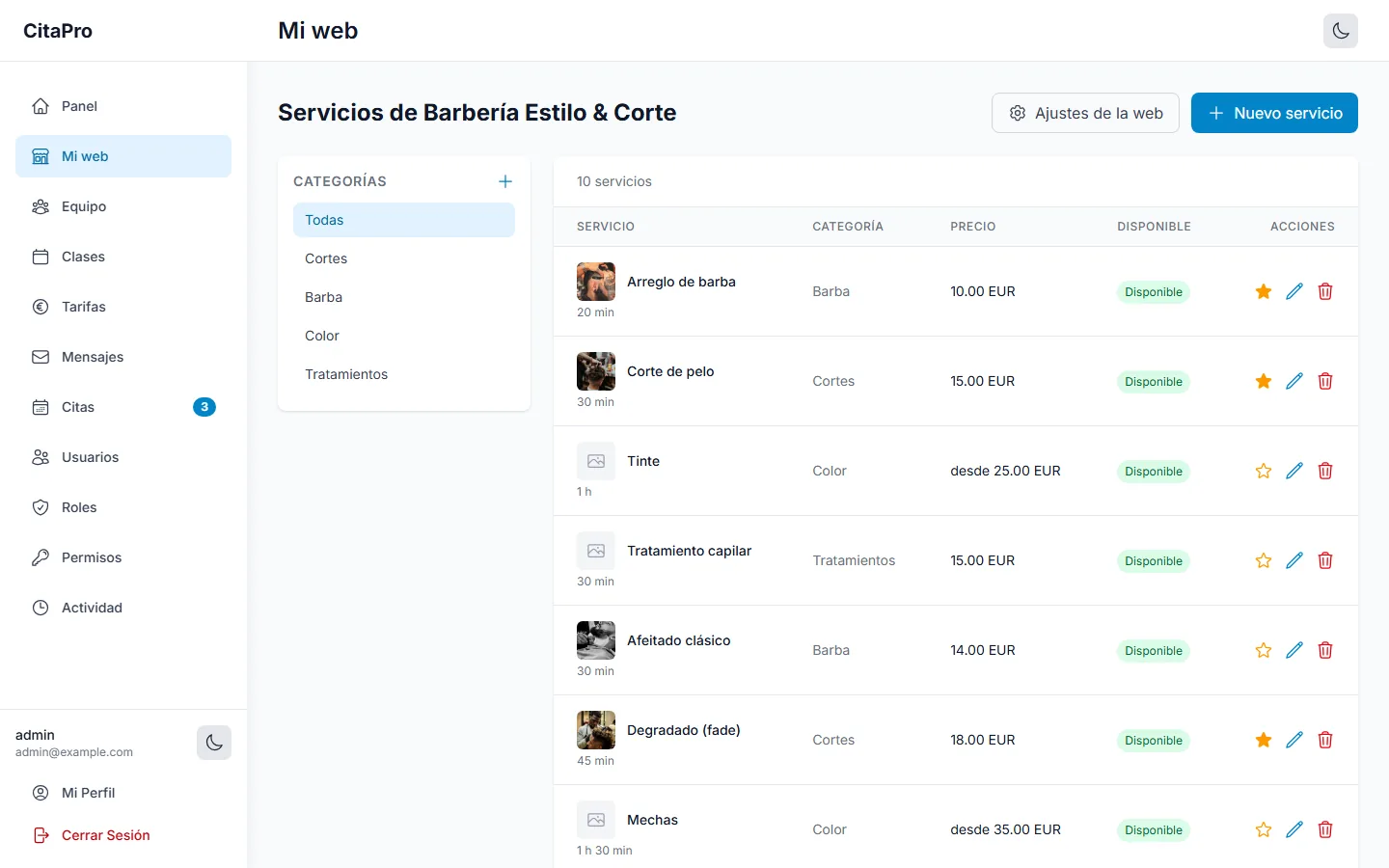Delete the Mechas service
The image size is (1389, 868).
1325,829
